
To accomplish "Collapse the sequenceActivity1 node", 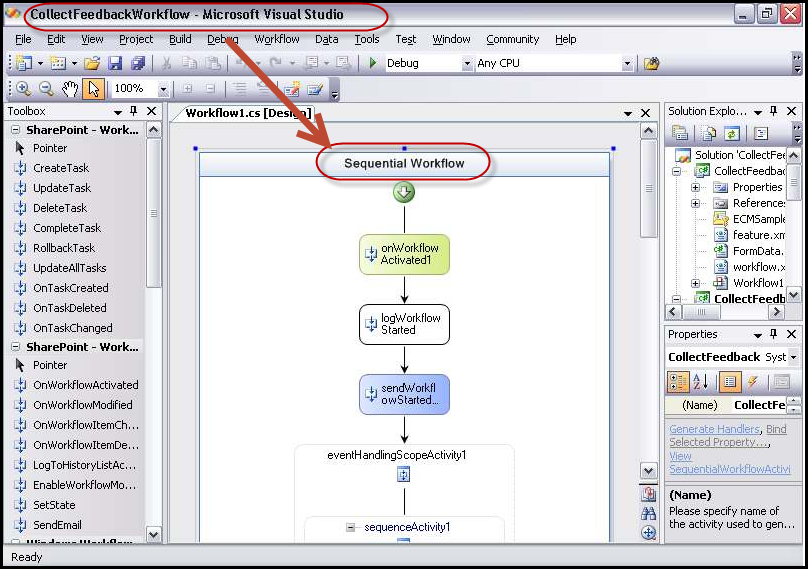I will pyautogui.click(x=350, y=527).
